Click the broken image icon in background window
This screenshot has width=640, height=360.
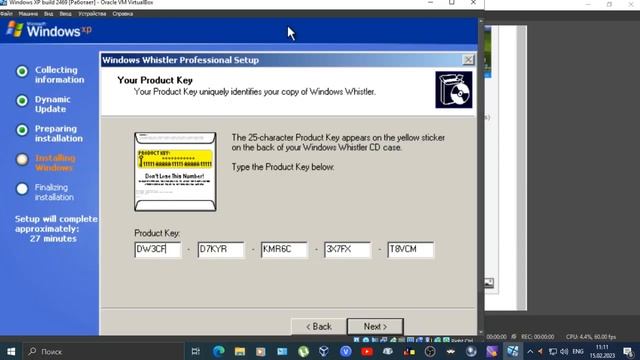pyautogui.click(x=489, y=283)
